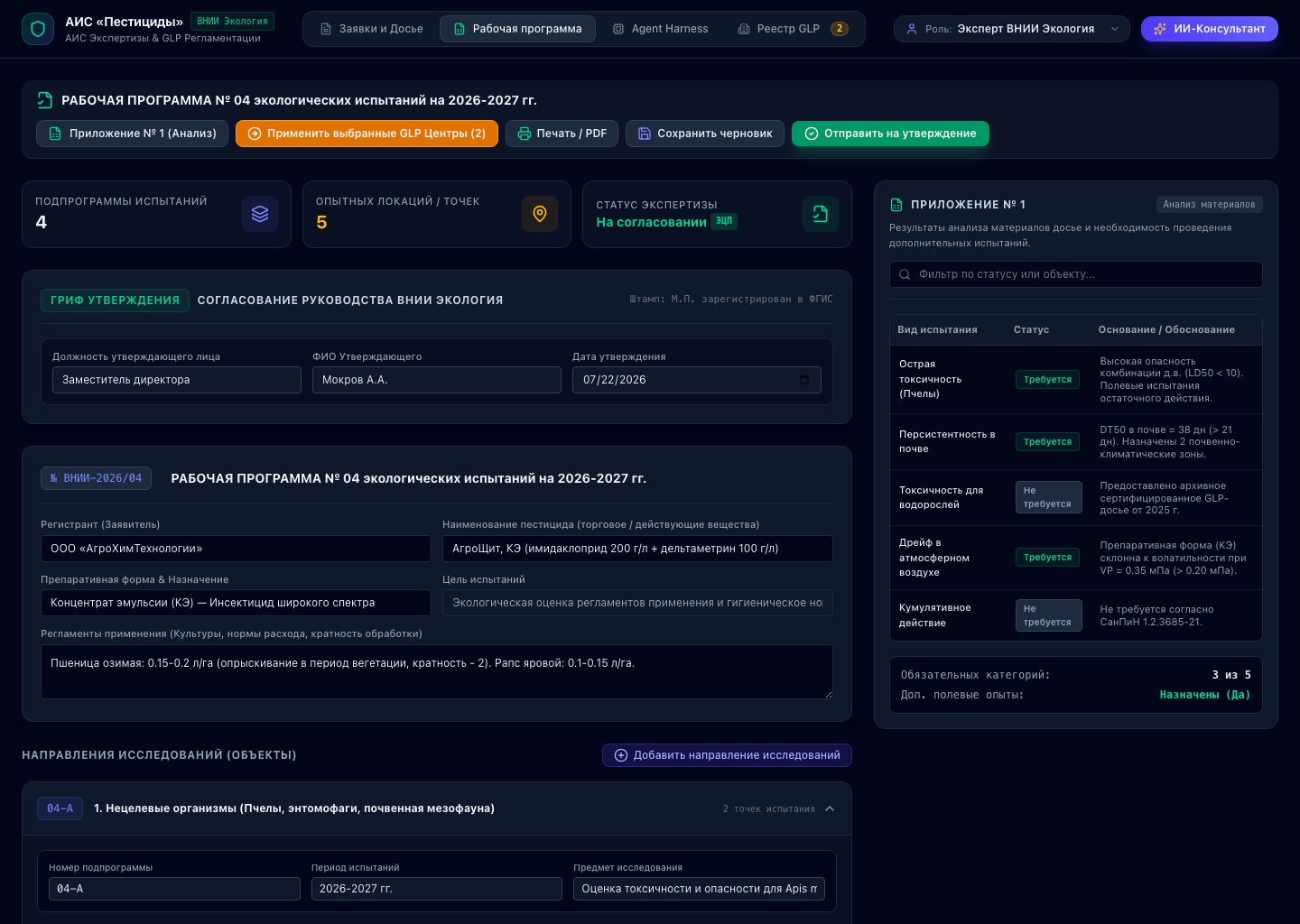Click the Реестр GLP count badge

tap(840, 29)
